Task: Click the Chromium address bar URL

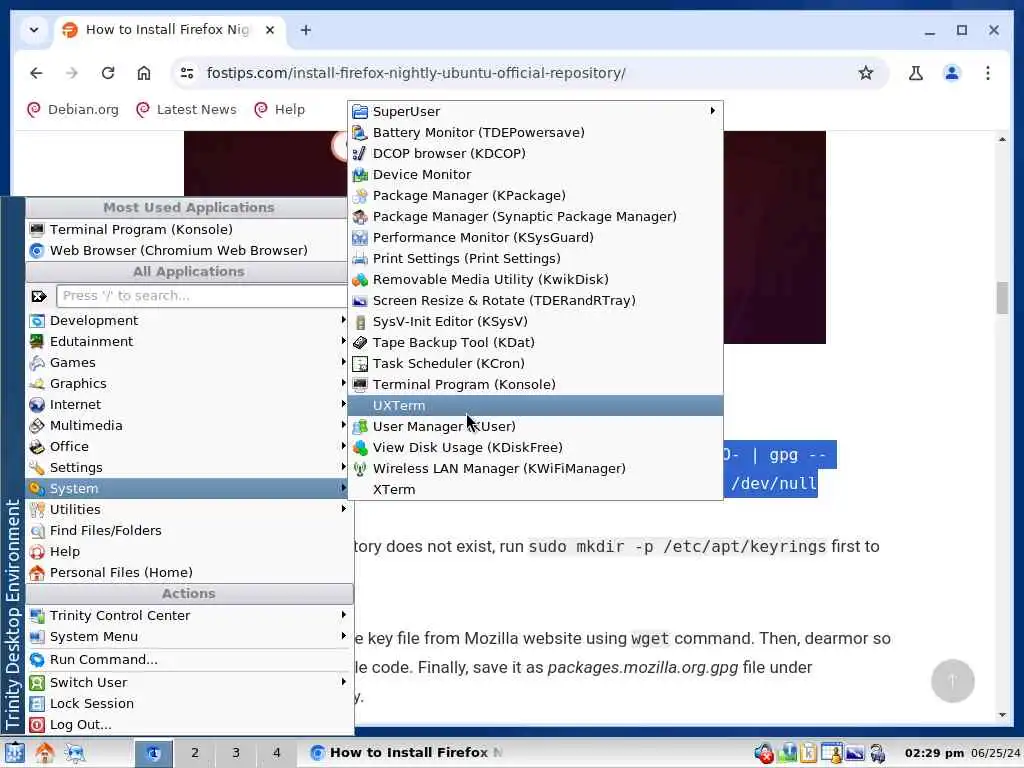Action: (416, 72)
